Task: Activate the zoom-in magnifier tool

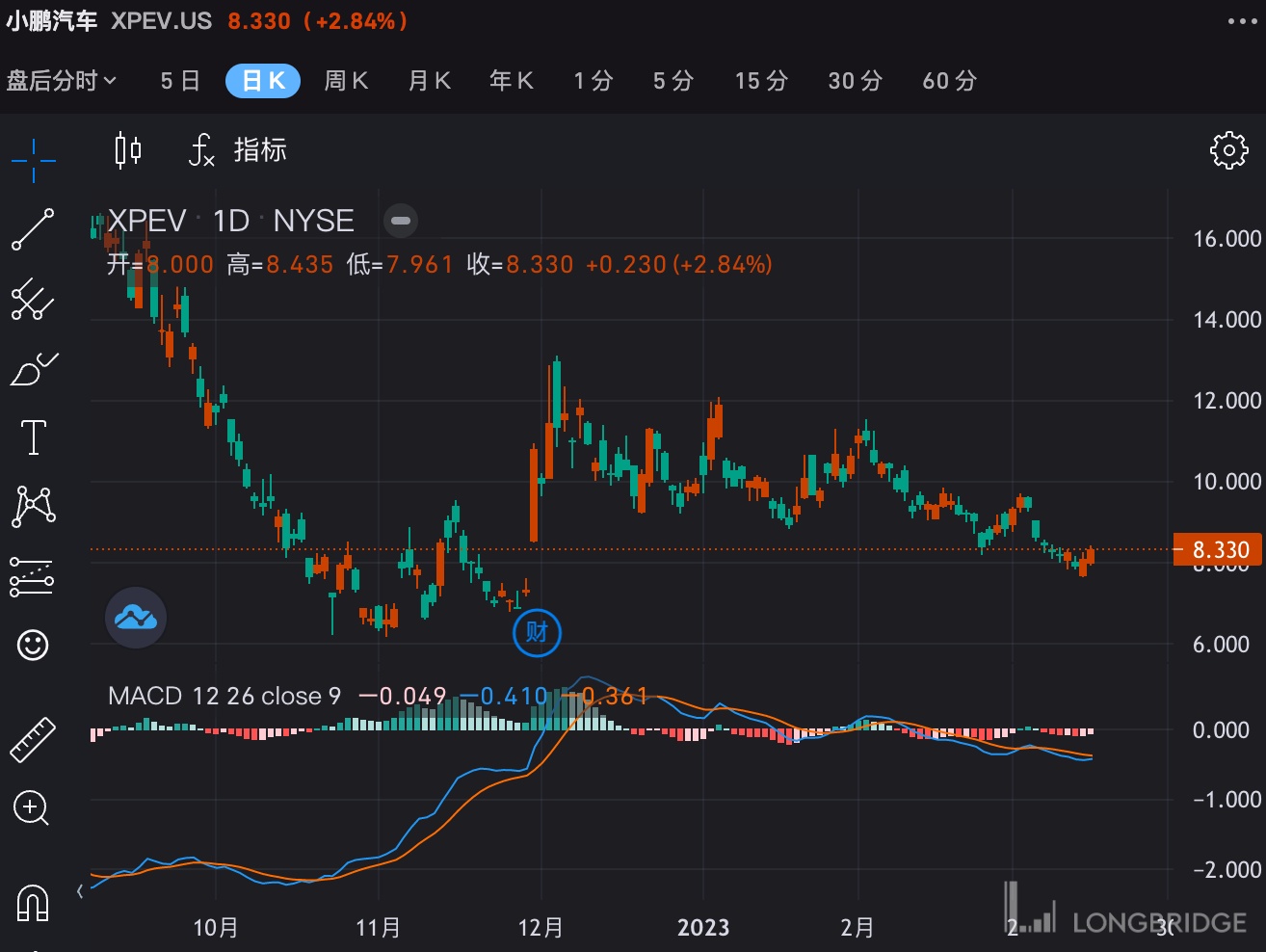Action: point(32,808)
